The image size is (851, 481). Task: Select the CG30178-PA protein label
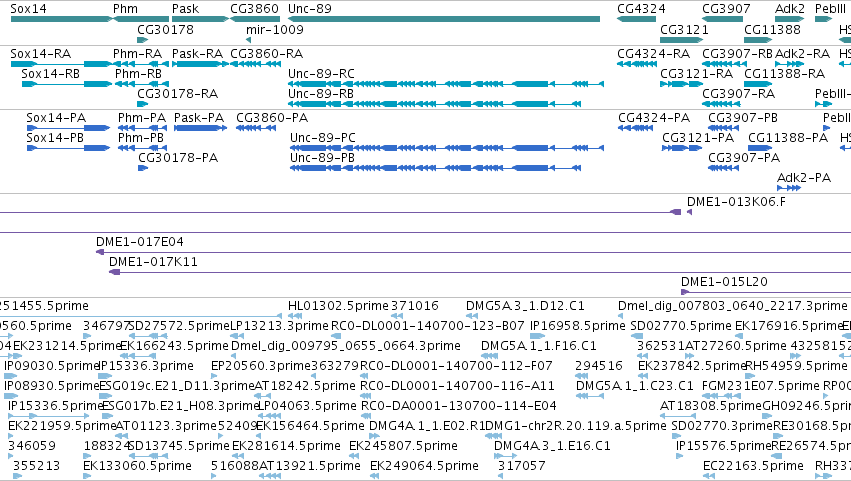point(178,157)
